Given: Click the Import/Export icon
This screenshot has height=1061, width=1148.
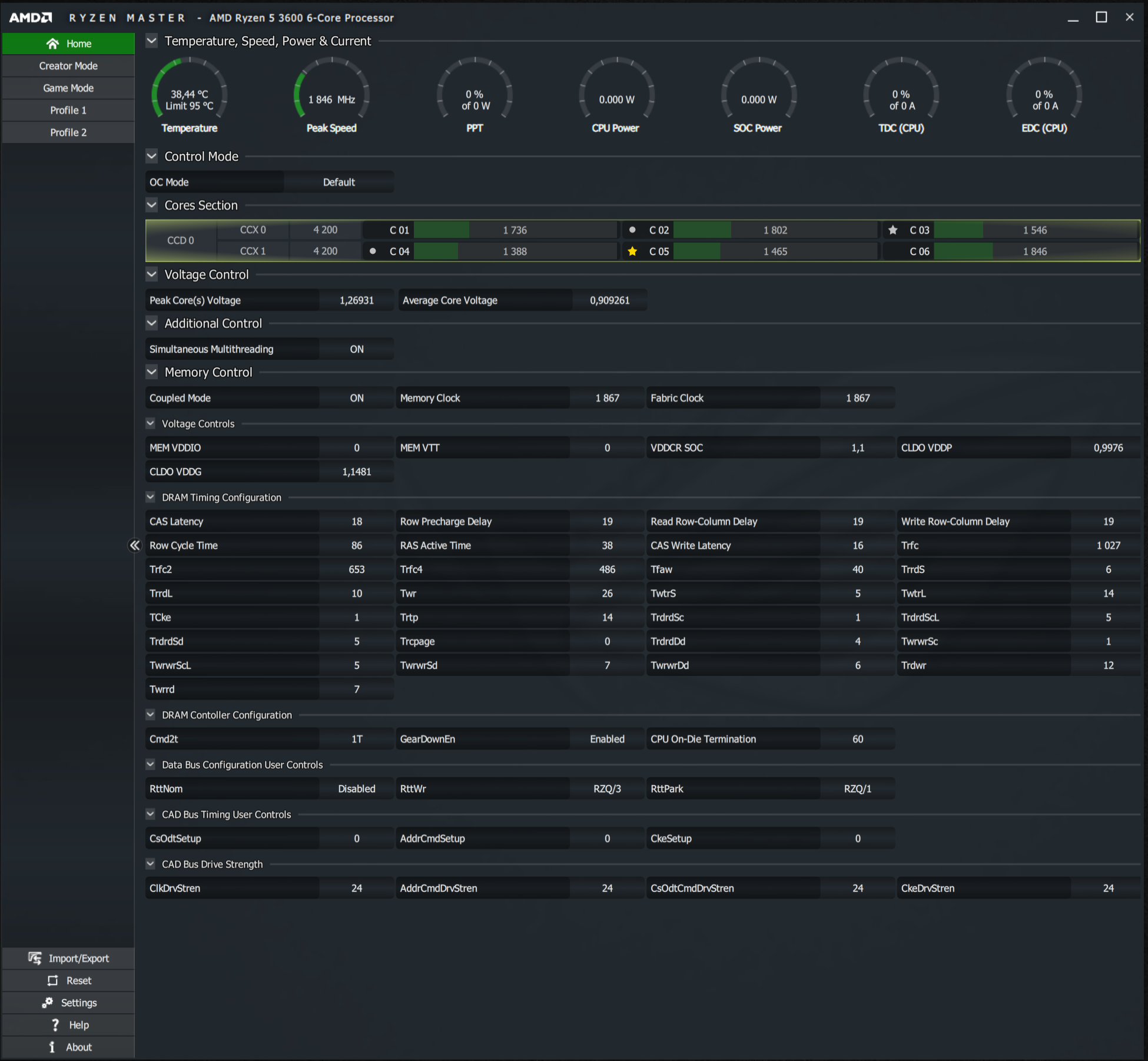Looking at the screenshot, I should [35, 958].
